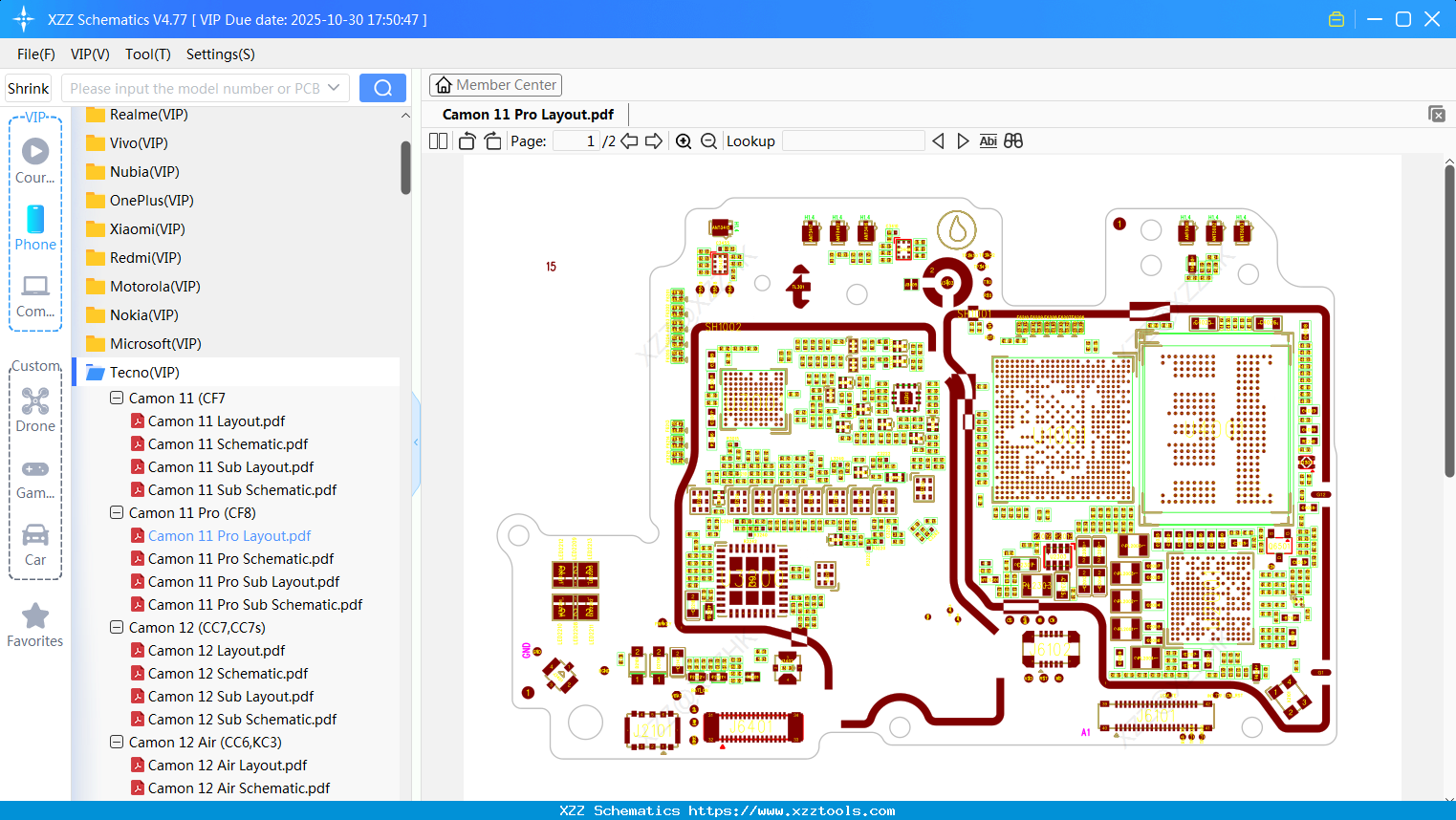Screen dimensions: 1456x820
Task: Open the Nokia(VIP) folder
Action: [143, 315]
